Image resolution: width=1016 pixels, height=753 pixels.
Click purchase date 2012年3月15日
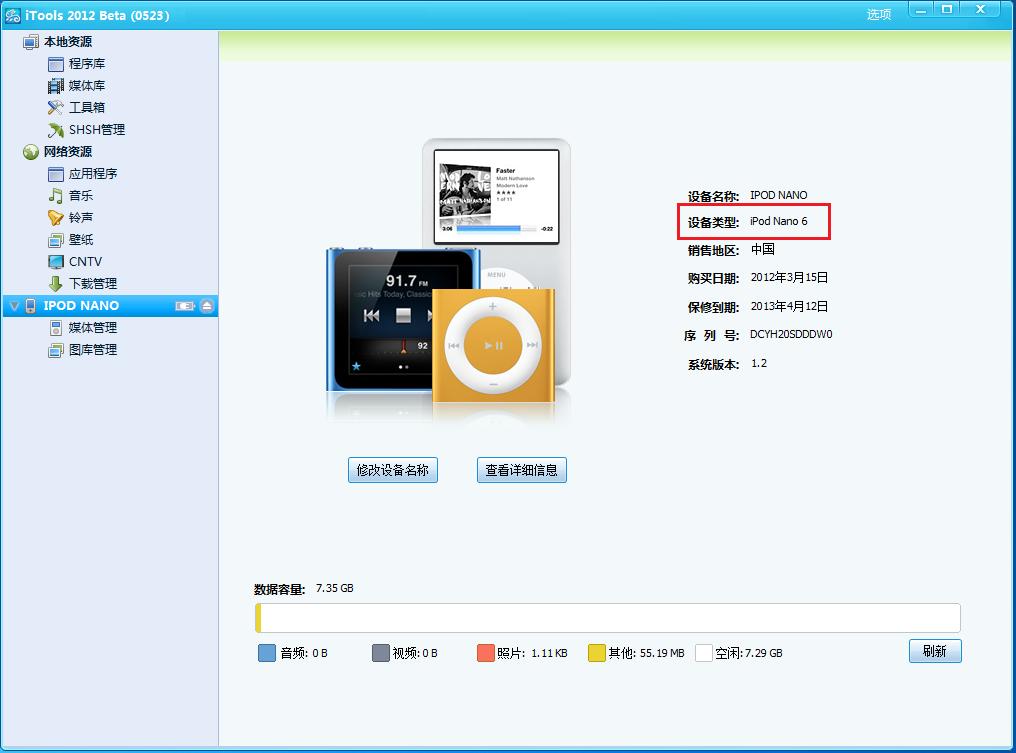(789, 277)
